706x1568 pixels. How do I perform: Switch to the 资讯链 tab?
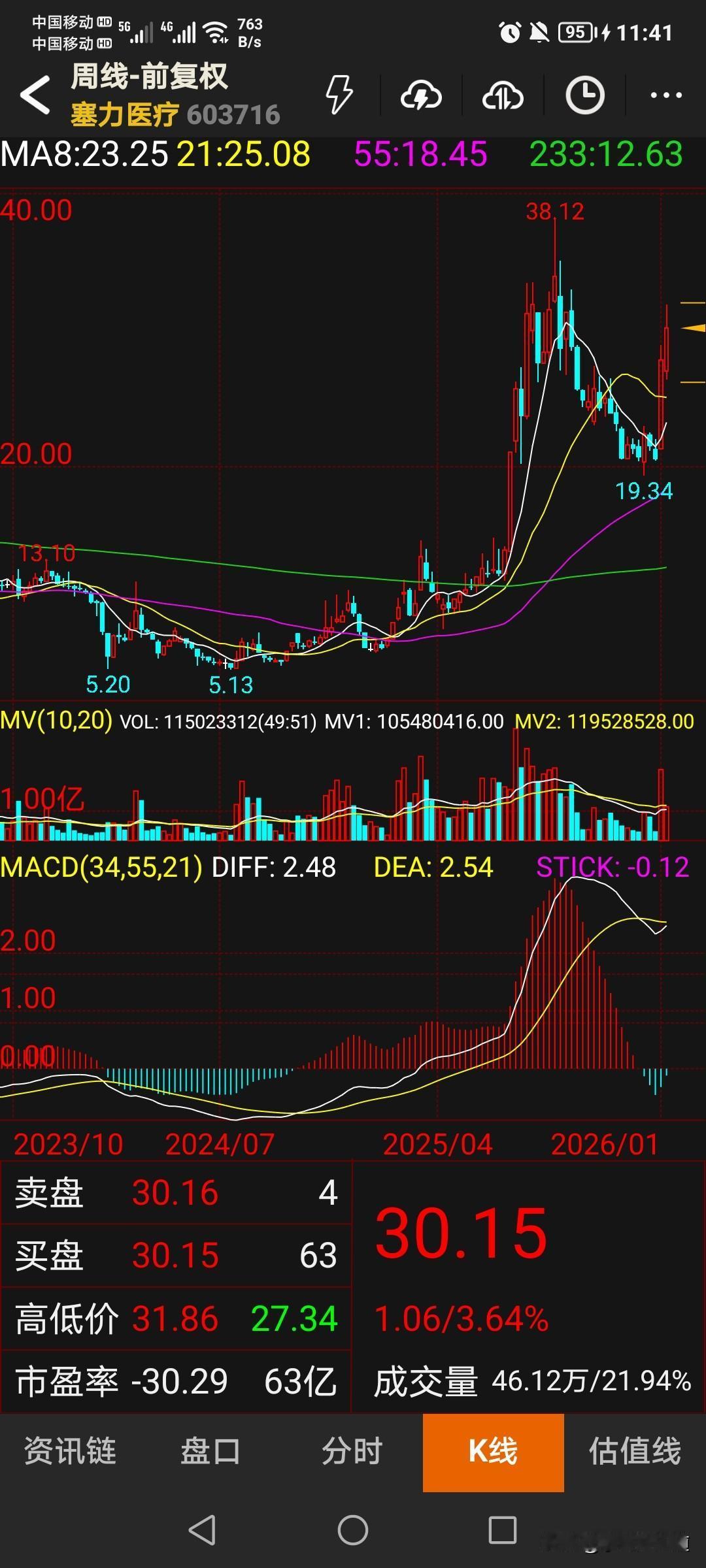[70, 1451]
